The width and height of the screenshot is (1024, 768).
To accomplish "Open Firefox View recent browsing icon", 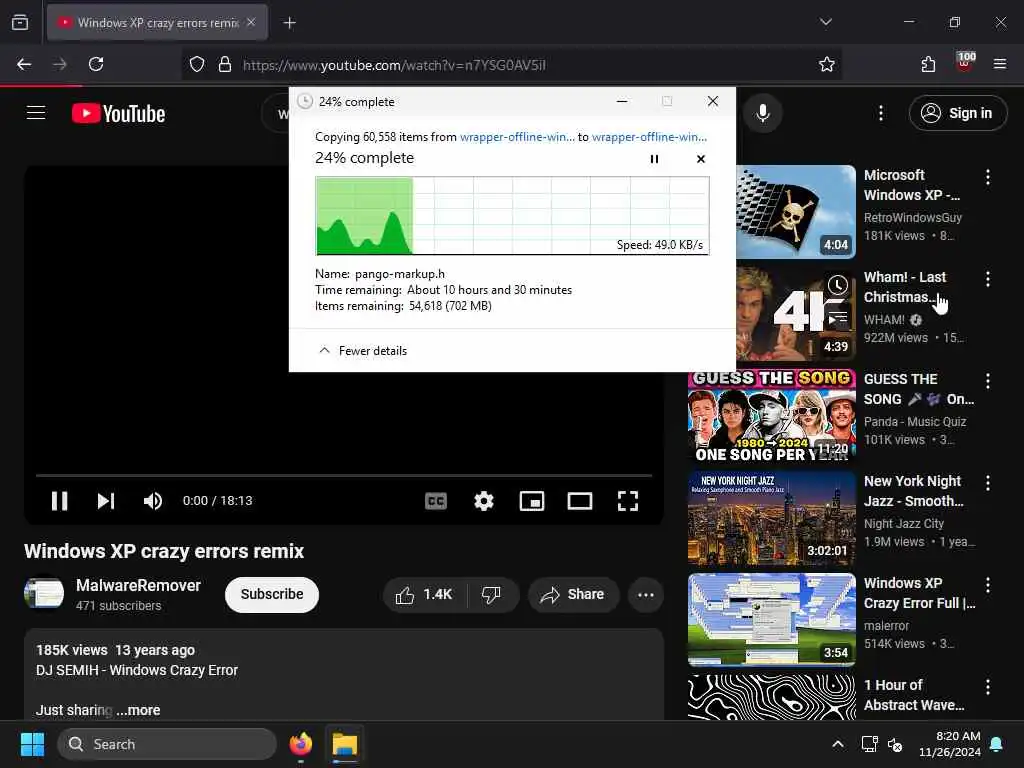I will pyautogui.click(x=20, y=23).
